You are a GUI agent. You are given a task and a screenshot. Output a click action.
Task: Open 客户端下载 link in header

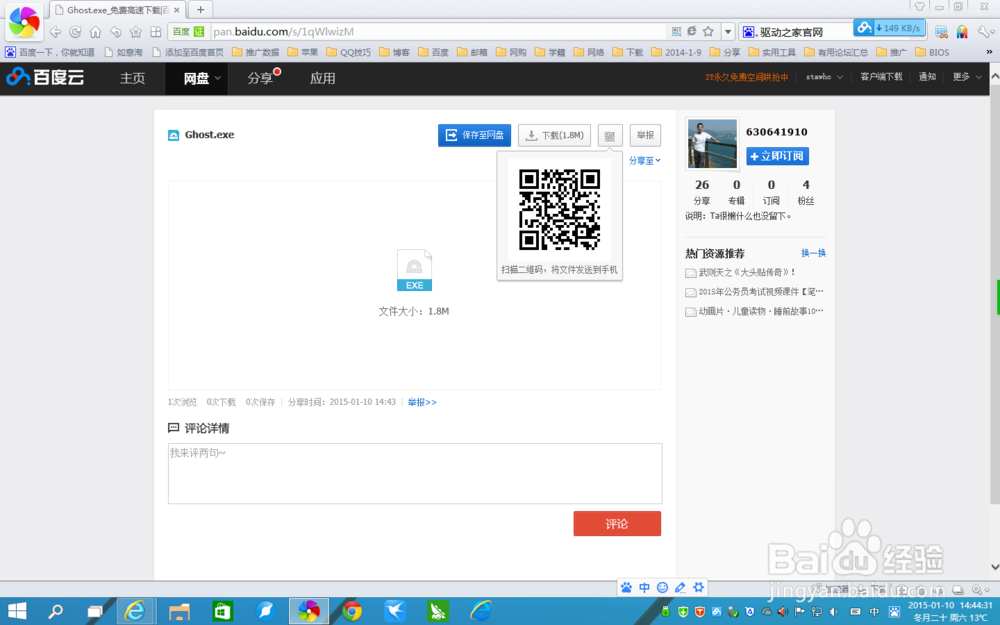[881, 77]
